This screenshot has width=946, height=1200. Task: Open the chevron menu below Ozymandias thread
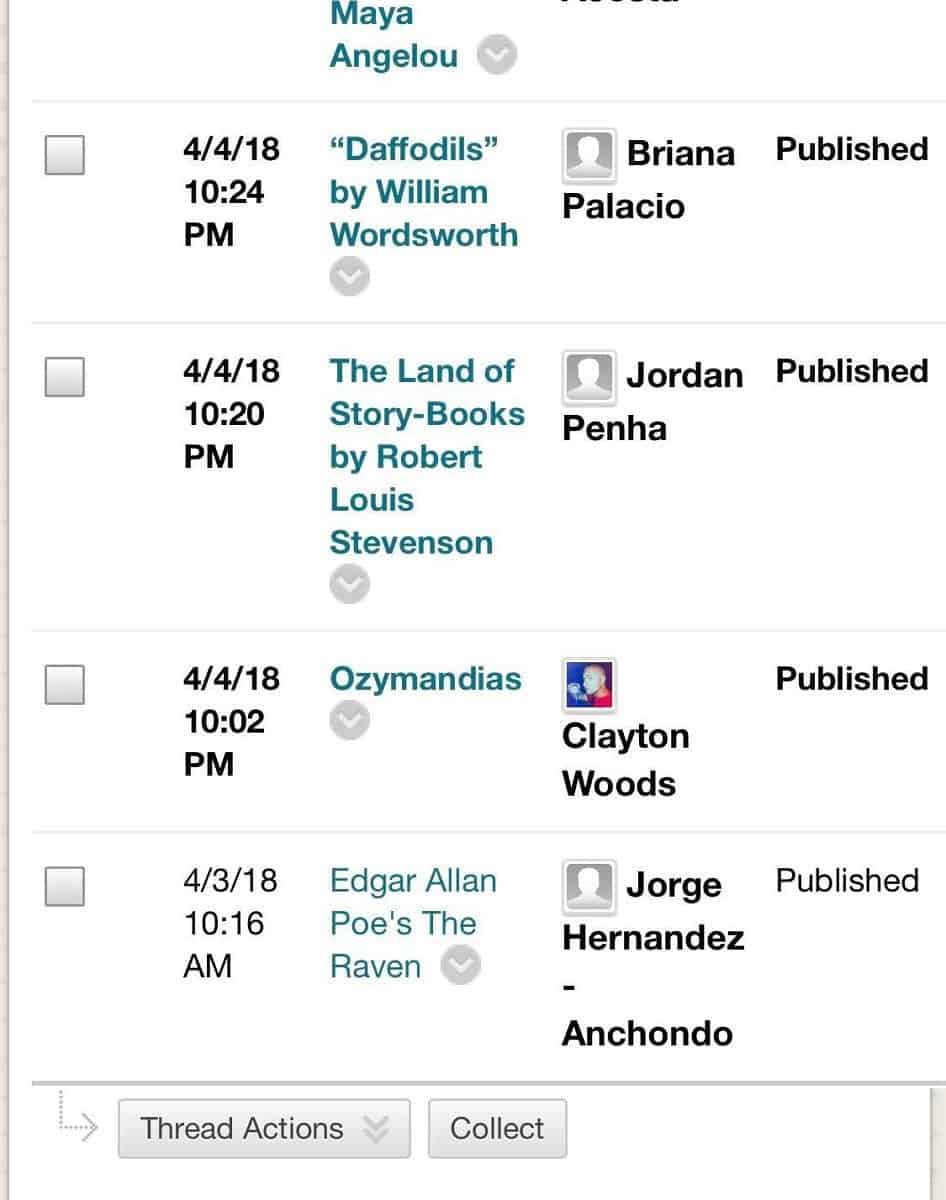[349, 720]
